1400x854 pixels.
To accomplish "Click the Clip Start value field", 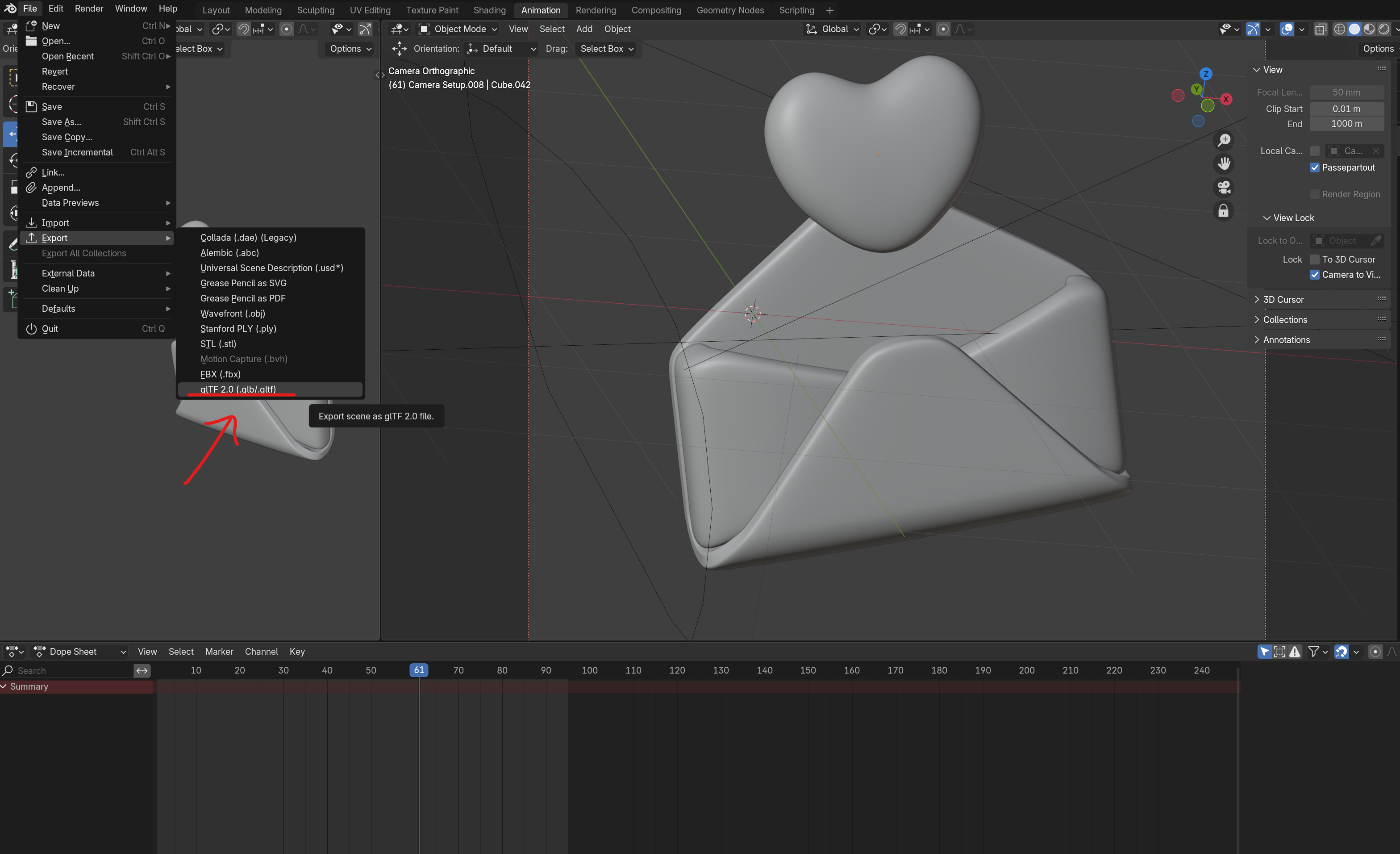I will 1346,109.
